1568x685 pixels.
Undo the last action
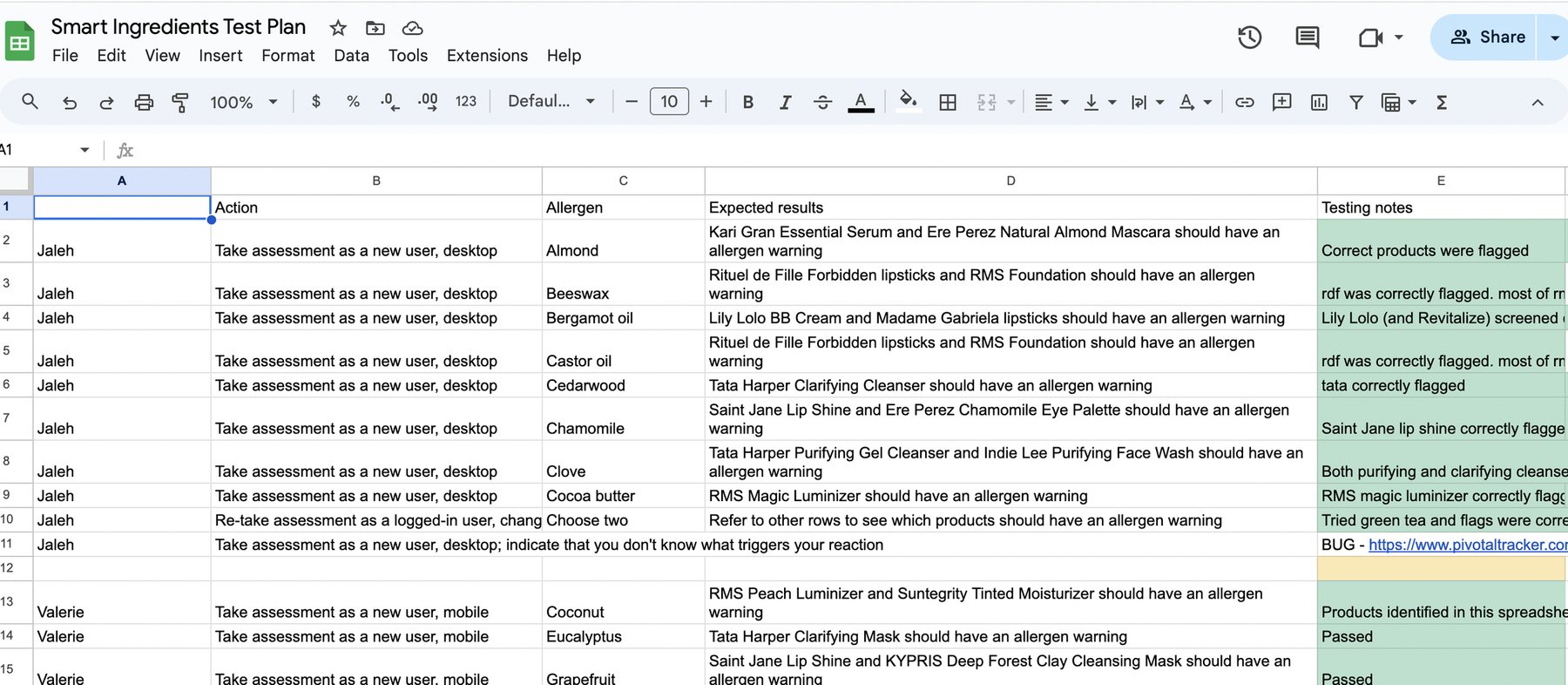coord(70,102)
